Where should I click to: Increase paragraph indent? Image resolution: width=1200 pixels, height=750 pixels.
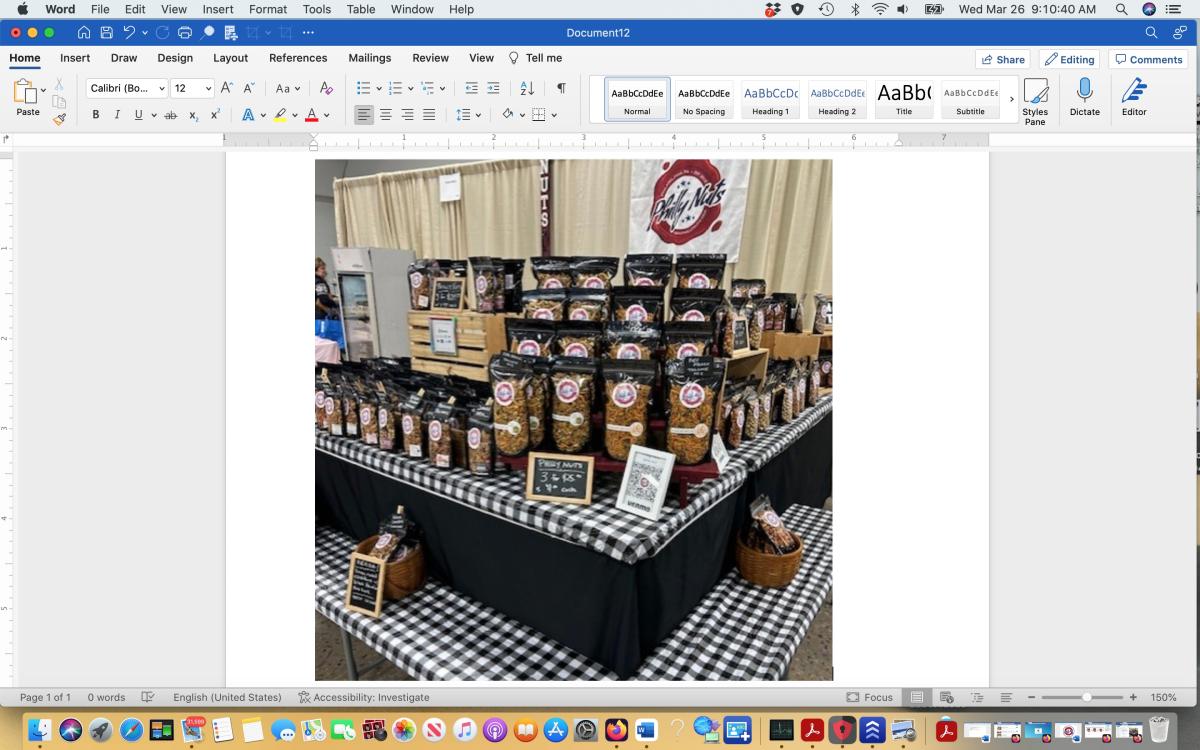(x=493, y=88)
